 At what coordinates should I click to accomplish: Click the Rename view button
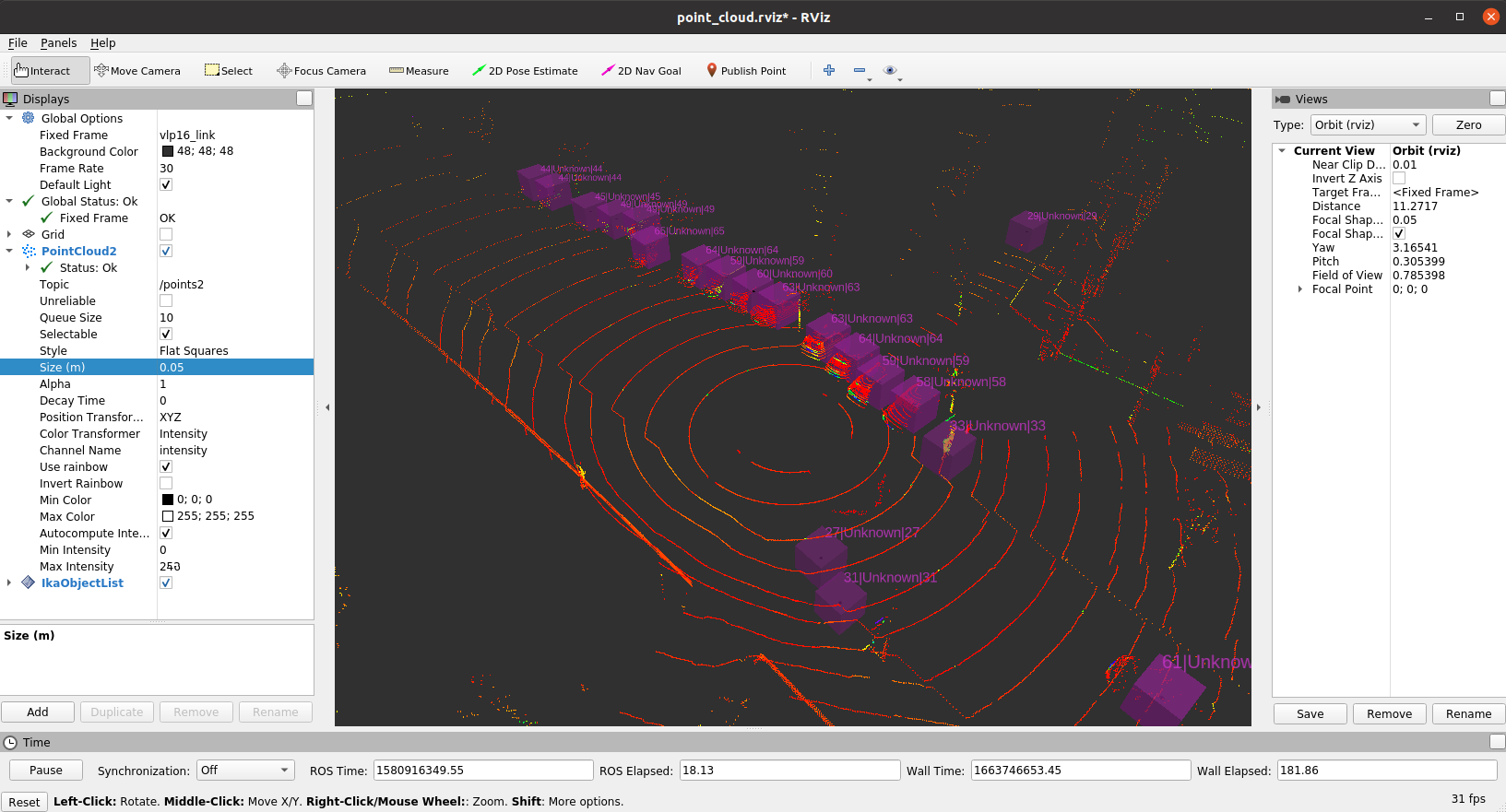tap(1468, 714)
